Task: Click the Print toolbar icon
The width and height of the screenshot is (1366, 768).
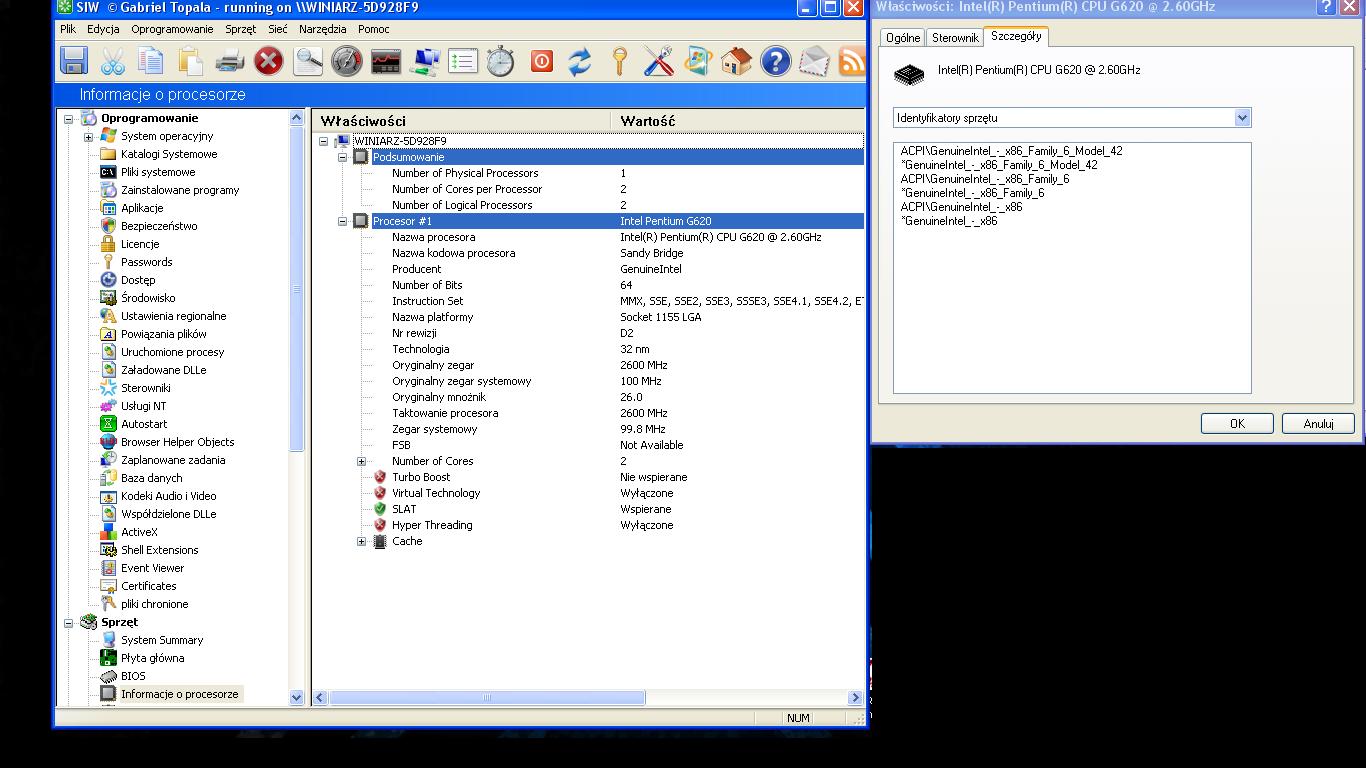Action: tap(230, 62)
